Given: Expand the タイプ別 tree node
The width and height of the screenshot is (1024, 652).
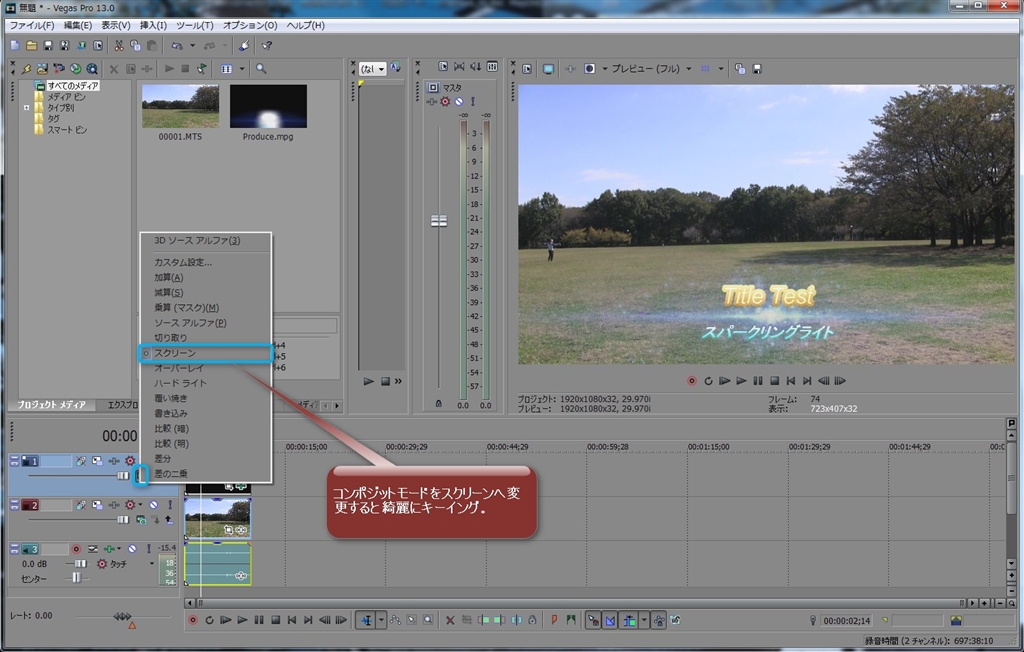Looking at the screenshot, I should click(x=27, y=108).
